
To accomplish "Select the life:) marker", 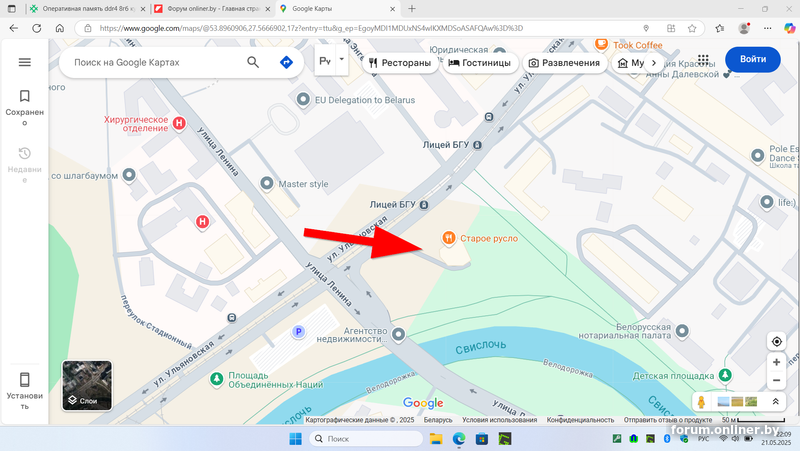I will 766,202.
